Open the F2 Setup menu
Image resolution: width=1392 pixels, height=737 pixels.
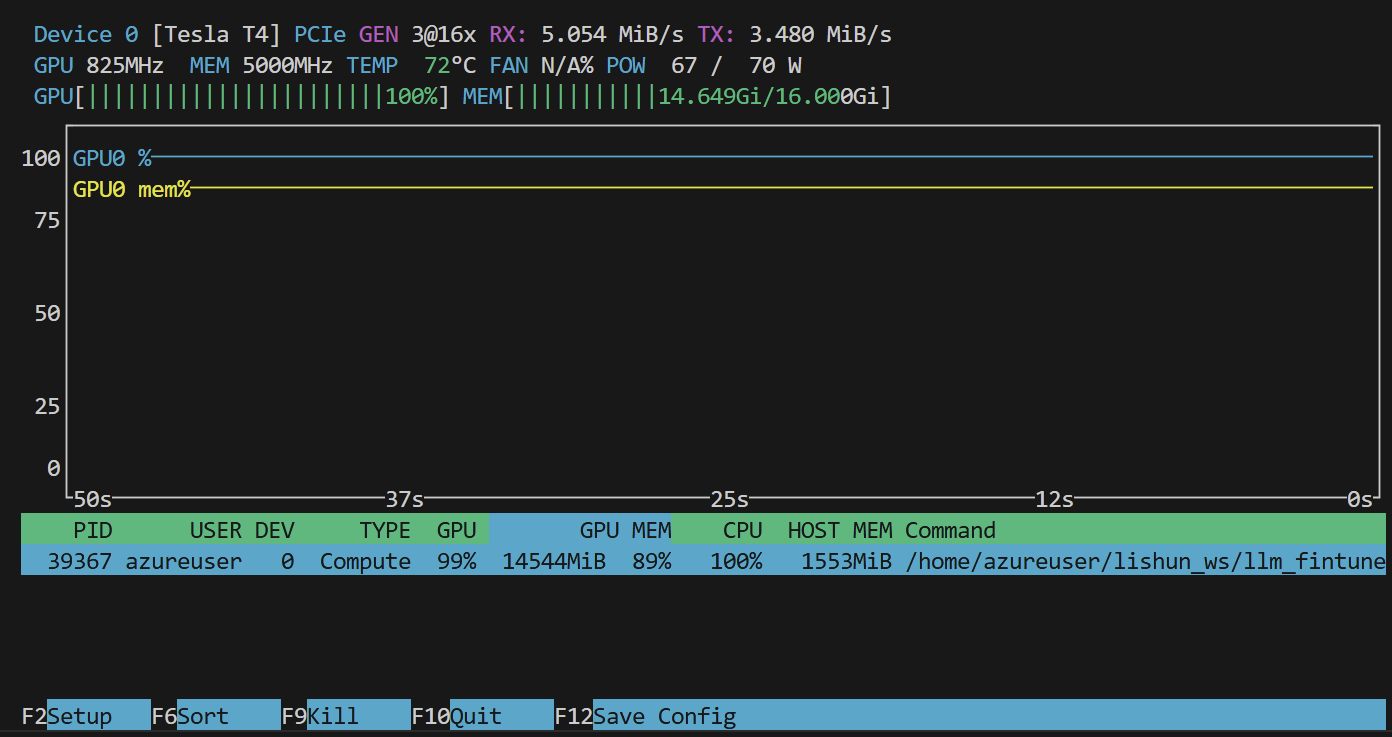[80, 716]
